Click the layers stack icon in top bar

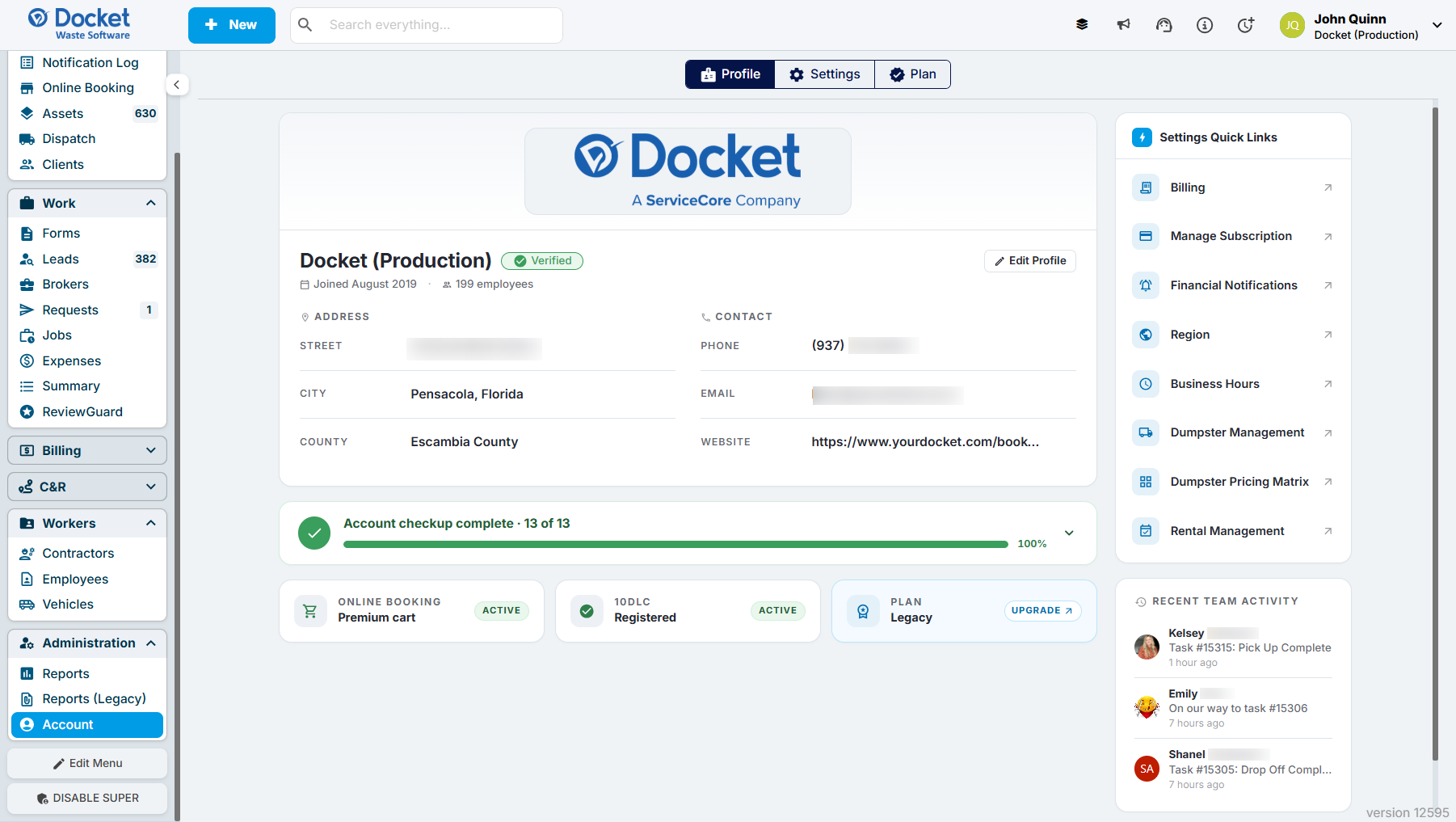(x=1082, y=25)
